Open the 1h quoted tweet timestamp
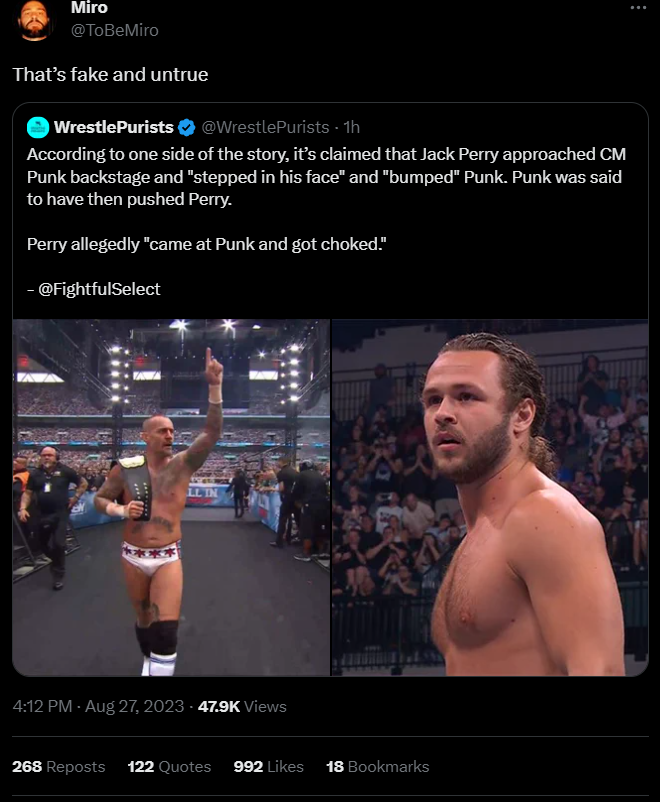This screenshot has width=660, height=802. tap(351, 127)
